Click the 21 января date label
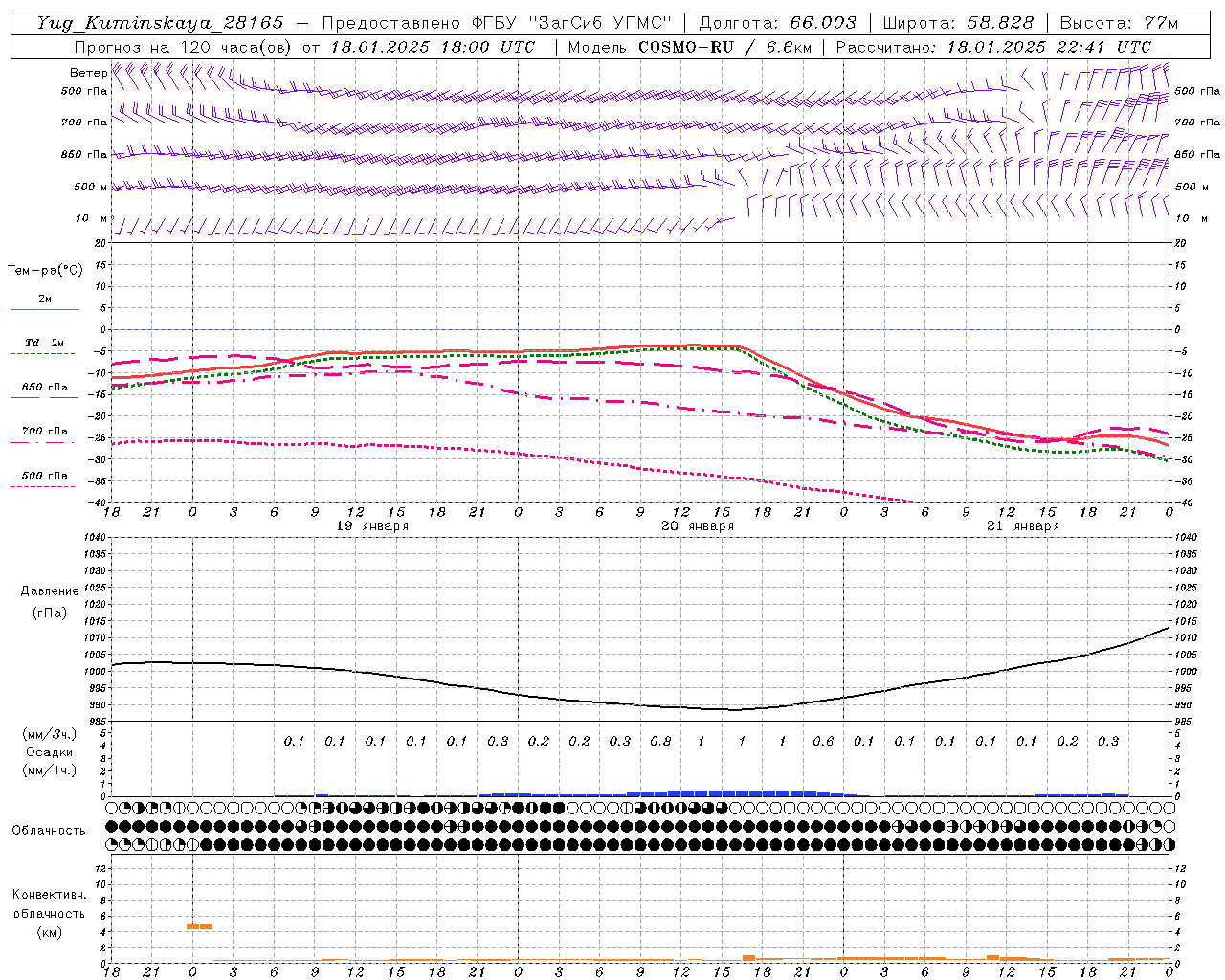 1023,526
